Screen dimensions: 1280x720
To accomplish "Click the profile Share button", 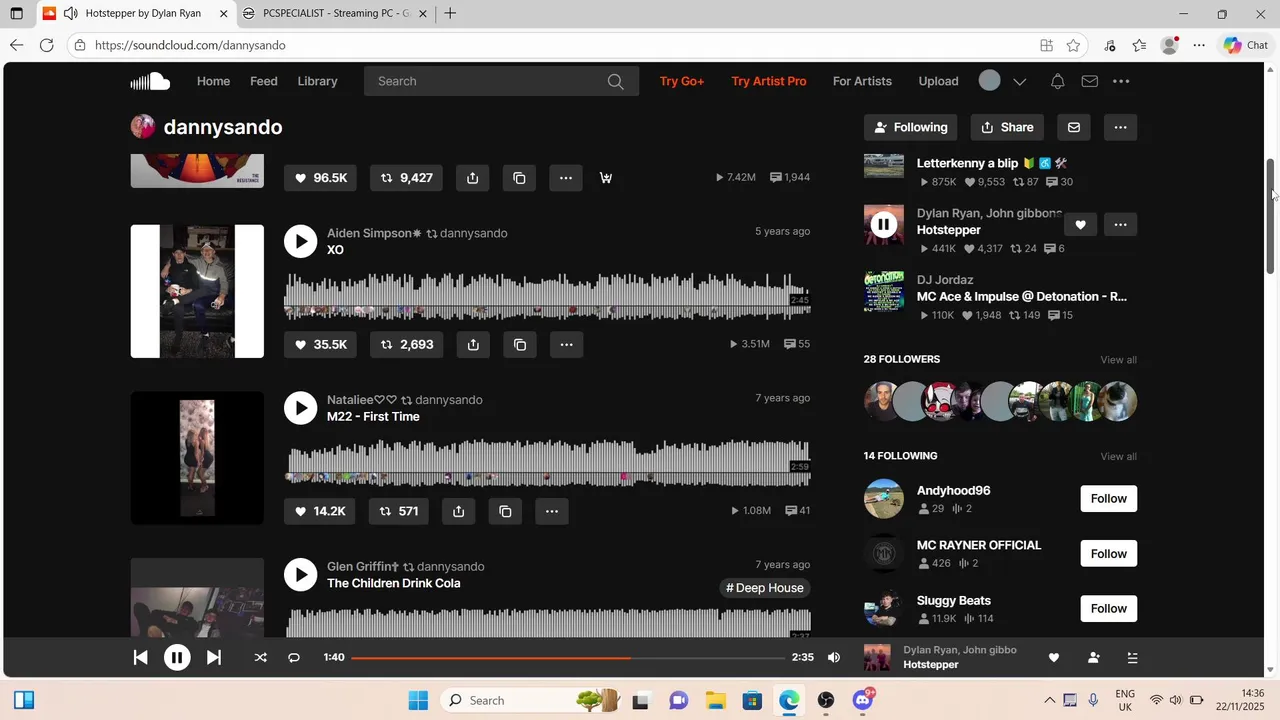I will pyautogui.click(x=1007, y=127).
